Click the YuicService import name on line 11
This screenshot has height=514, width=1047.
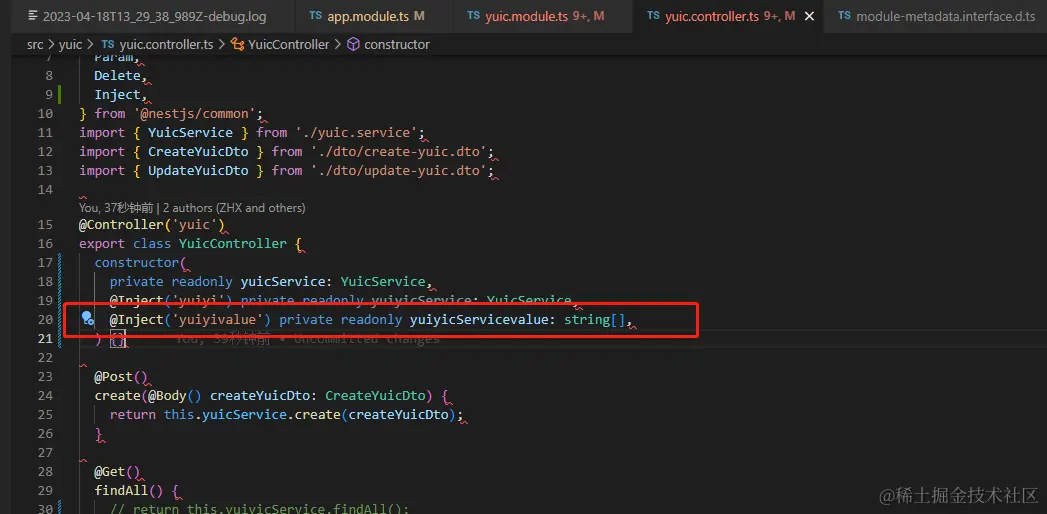click(x=190, y=133)
